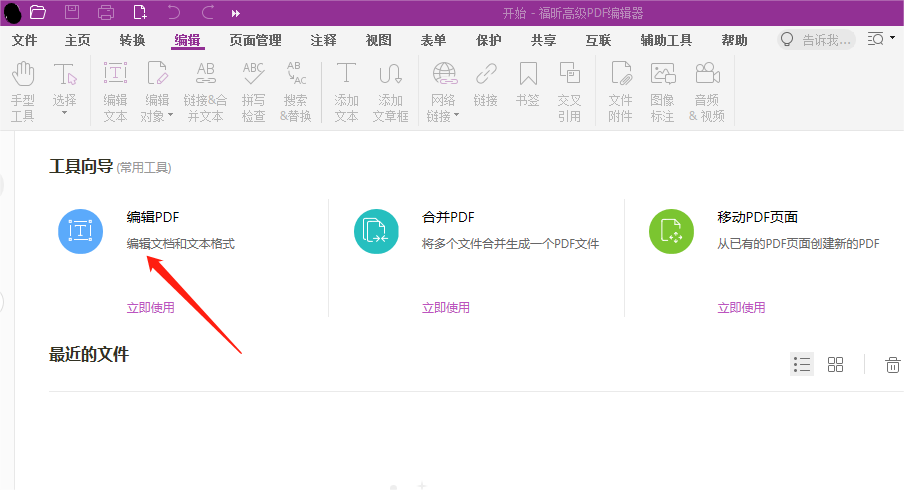Open a file with the folder icon
The width and height of the screenshot is (904, 490).
point(37,12)
